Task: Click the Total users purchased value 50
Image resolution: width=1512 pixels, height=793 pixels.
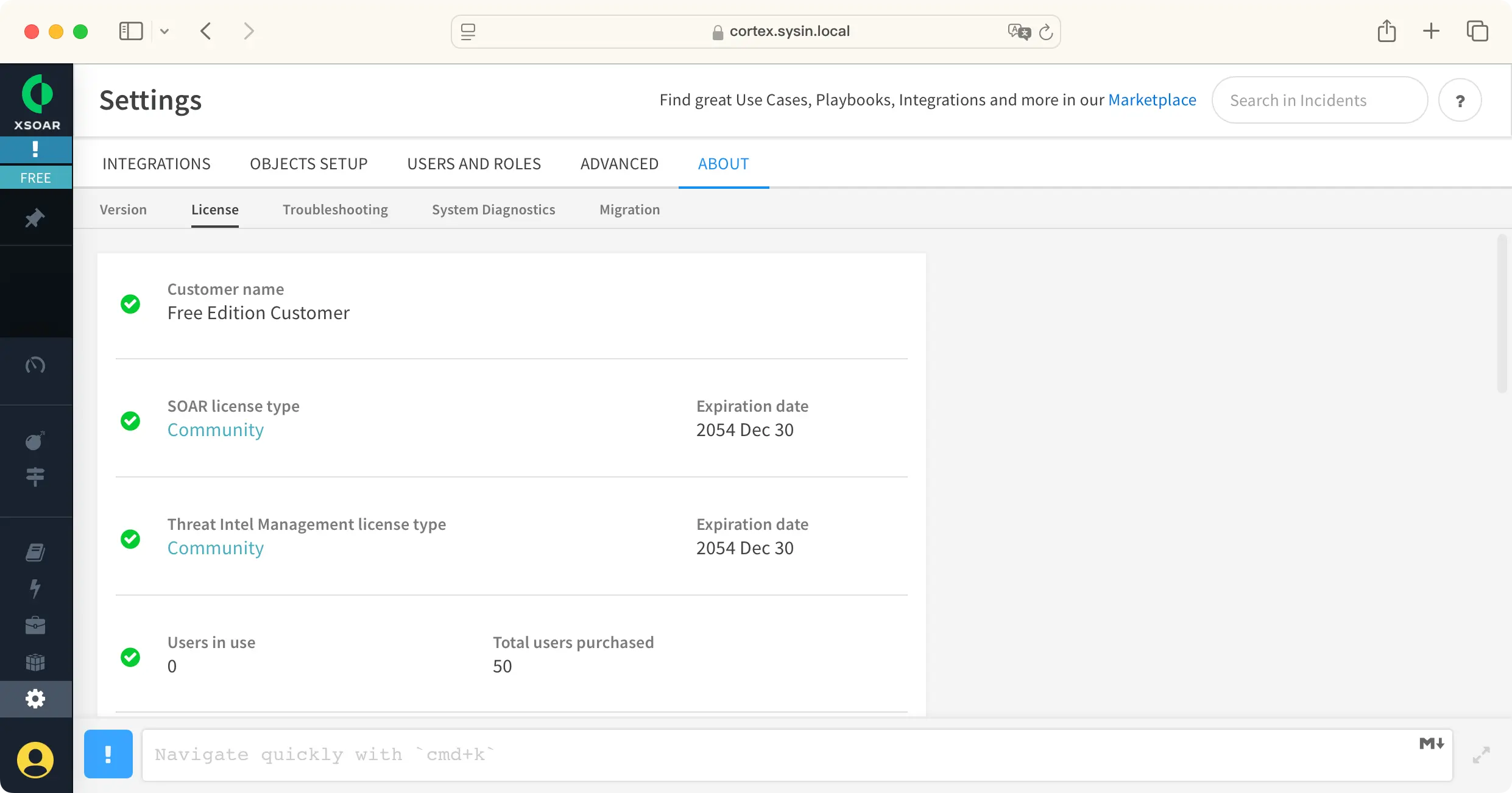Action: tap(503, 666)
